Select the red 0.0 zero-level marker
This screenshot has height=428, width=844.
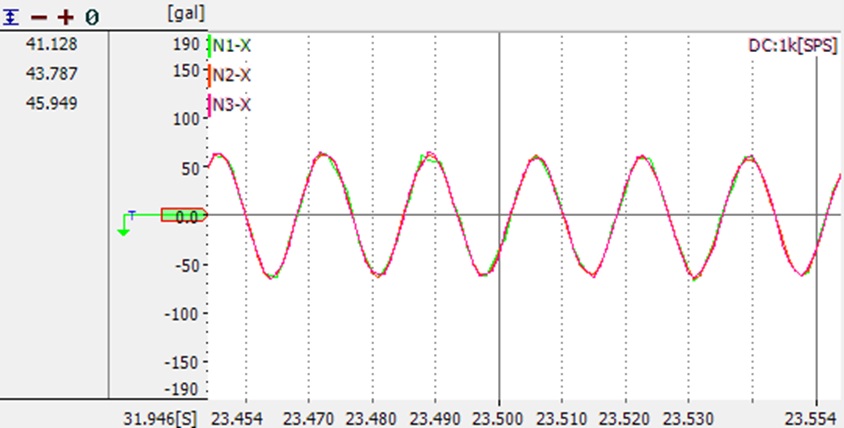[183, 215]
